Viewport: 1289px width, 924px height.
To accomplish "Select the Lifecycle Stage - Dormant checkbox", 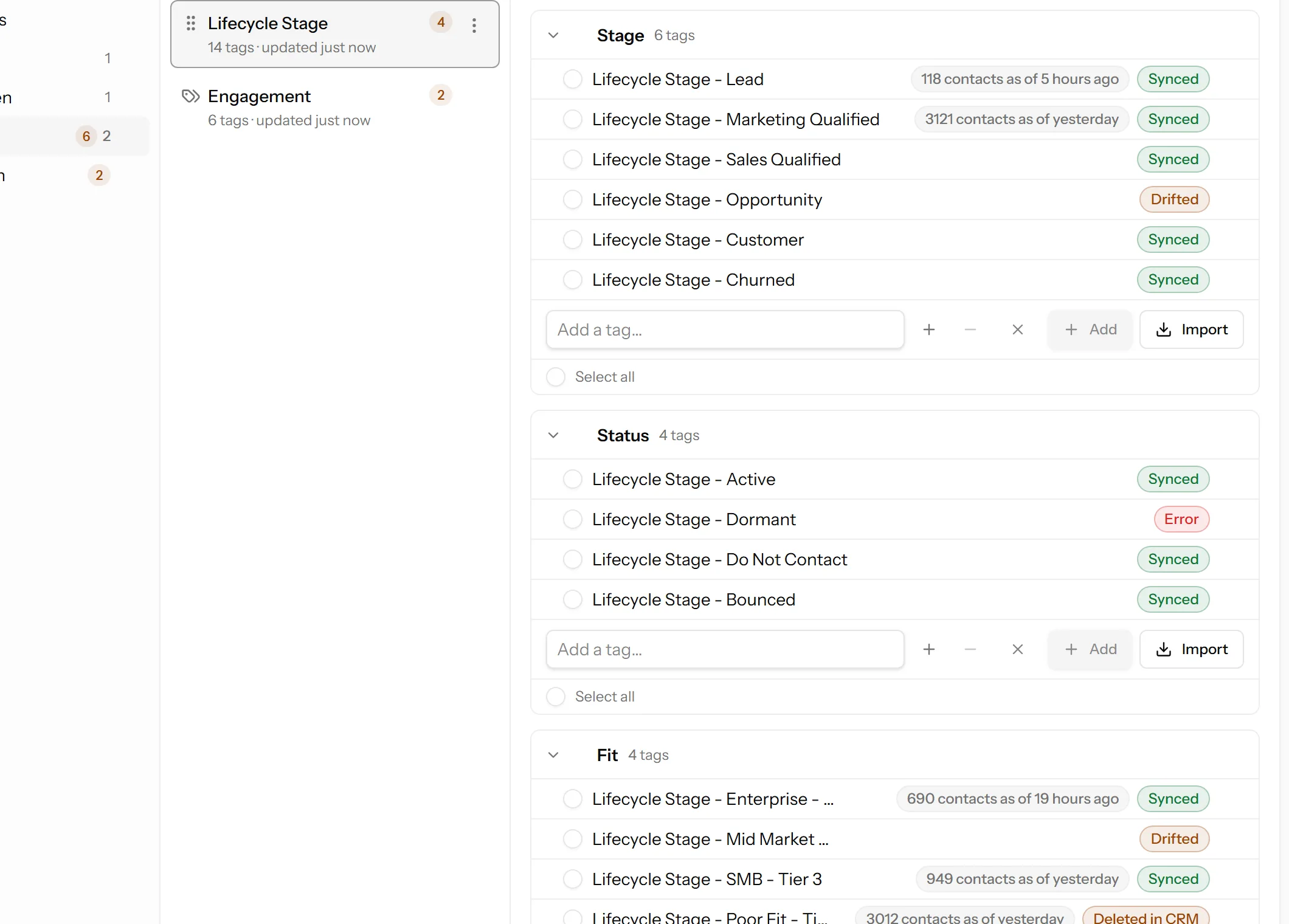I will [573, 519].
